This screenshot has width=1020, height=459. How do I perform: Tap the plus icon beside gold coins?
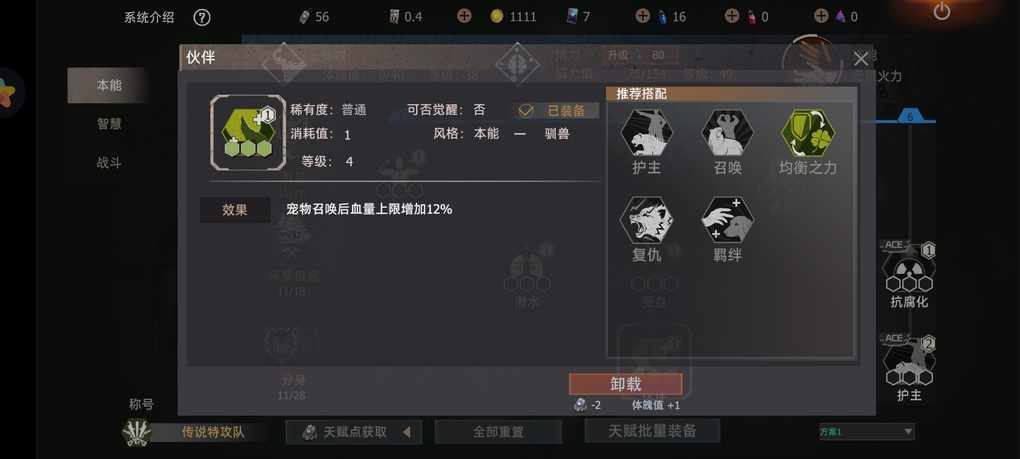[x=464, y=16]
